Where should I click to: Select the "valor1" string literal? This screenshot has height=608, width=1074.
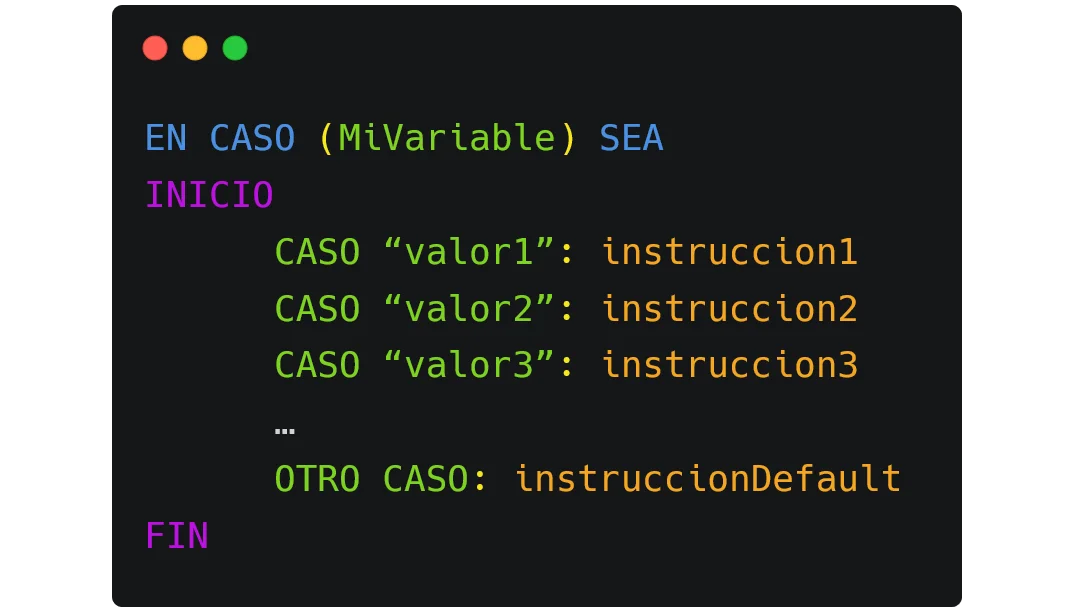click(469, 252)
